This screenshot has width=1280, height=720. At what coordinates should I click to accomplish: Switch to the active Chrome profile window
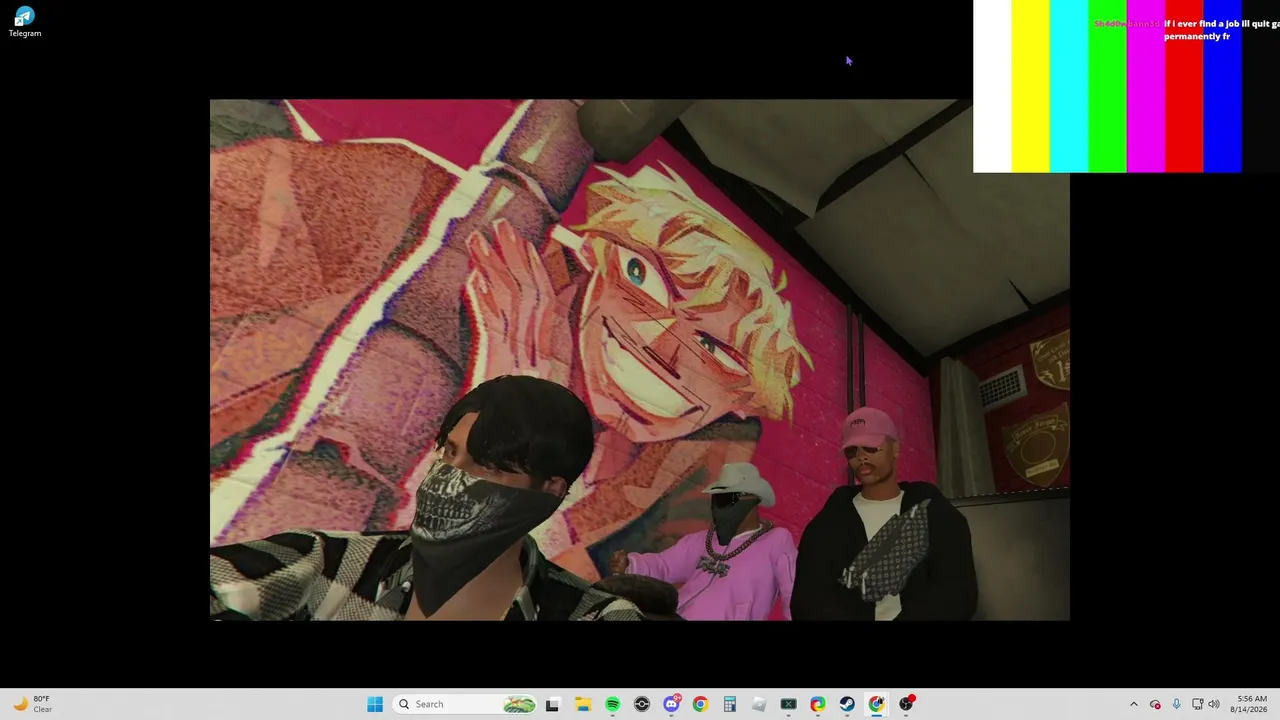click(876, 704)
